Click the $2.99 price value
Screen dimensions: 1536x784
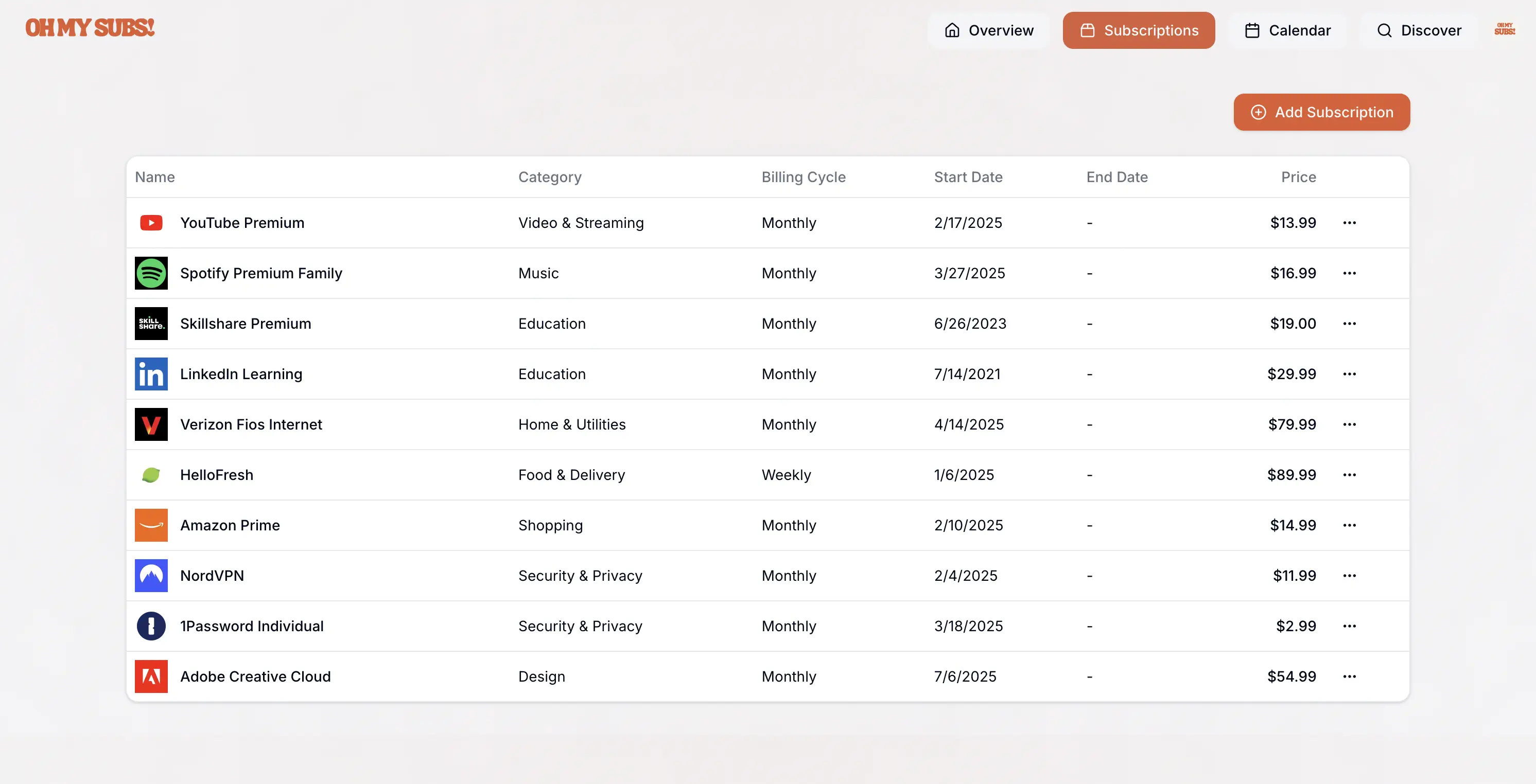[x=1296, y=626]
